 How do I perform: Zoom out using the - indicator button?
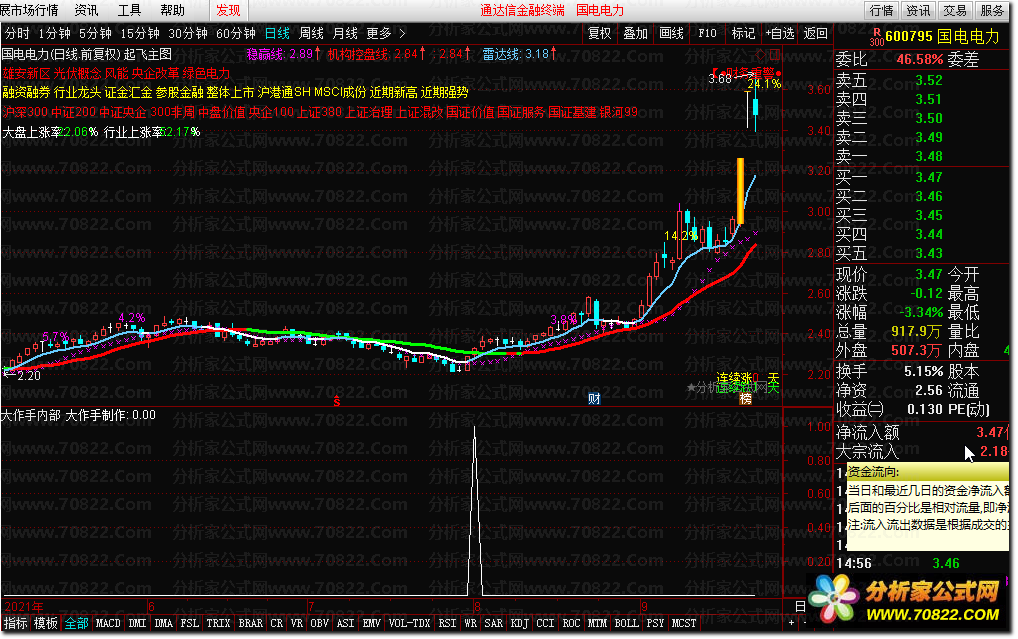pyautogui.click(x=806, y=623)
